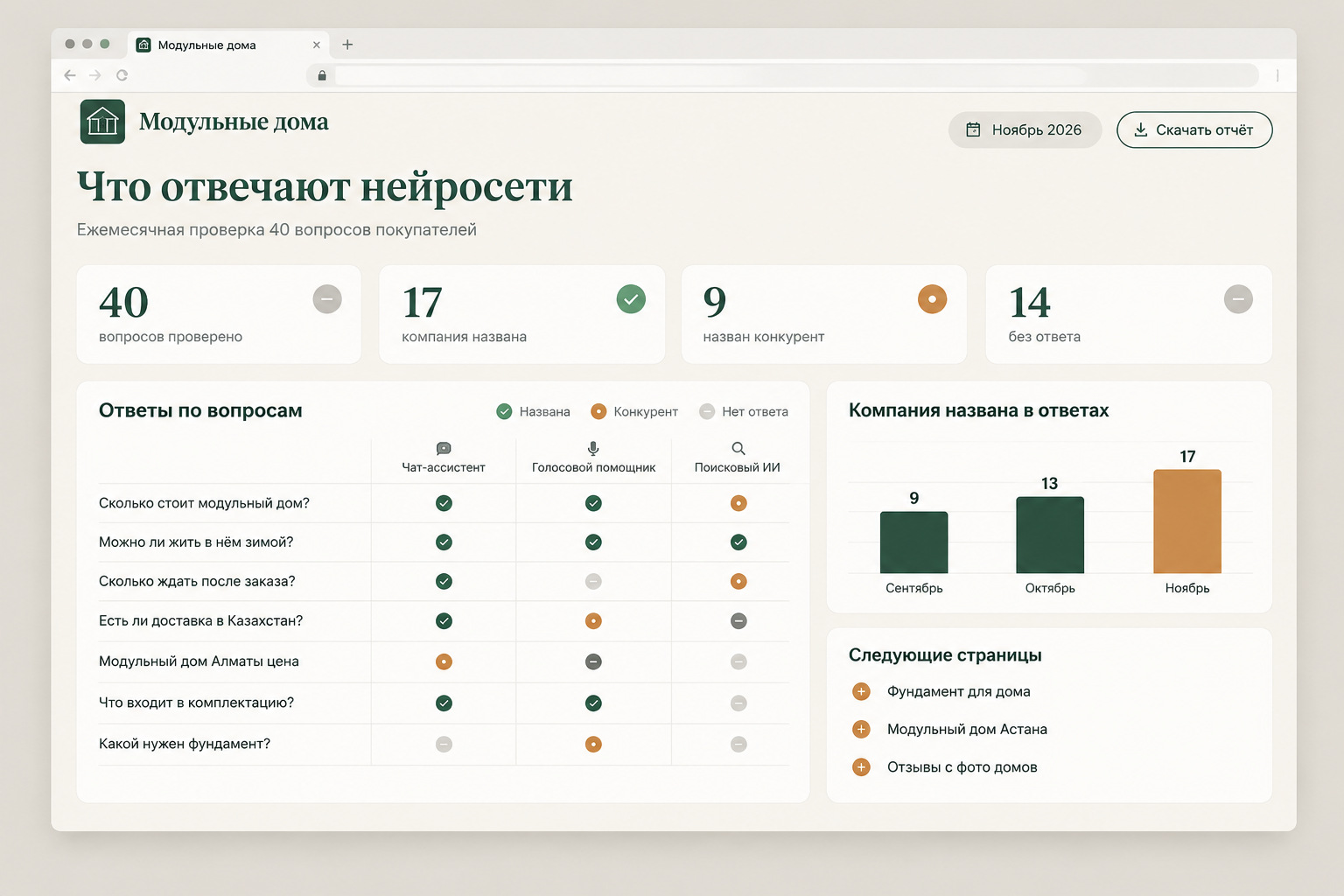This screenshot has height=896, width=1344.
Task: Click the orange icon on 9 названконкурент card
Action: [932, 299]
